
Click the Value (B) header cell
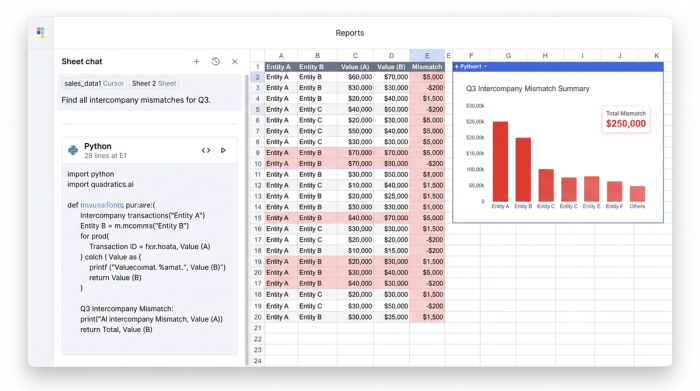392,67
